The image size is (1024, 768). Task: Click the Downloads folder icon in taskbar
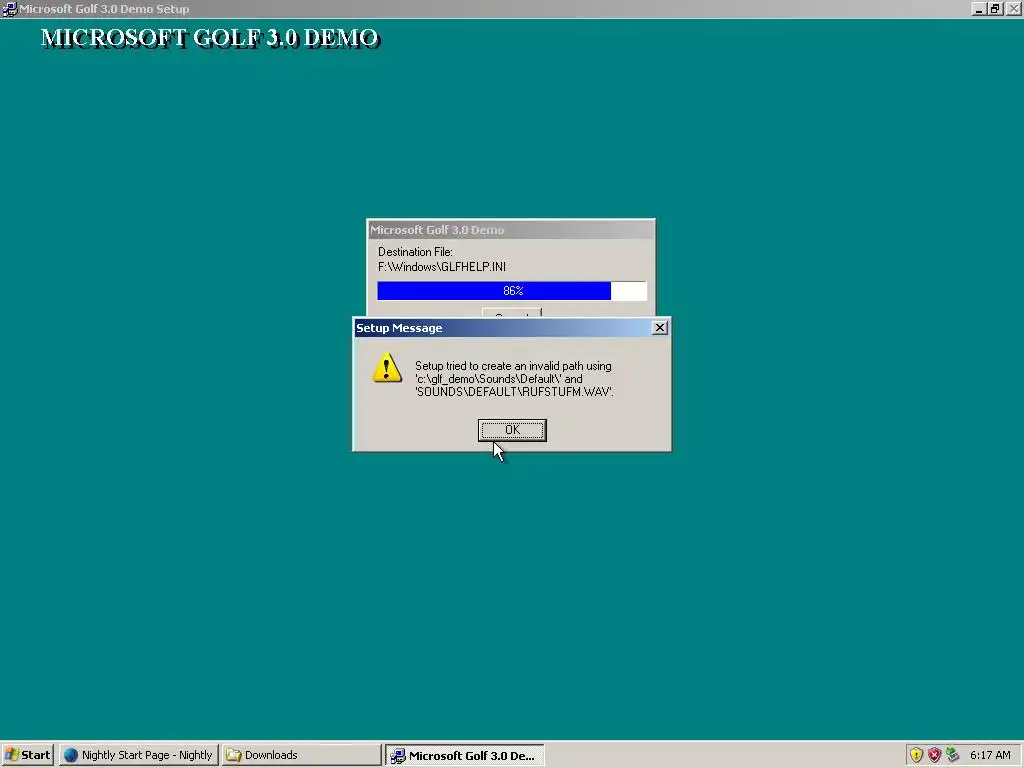[x=233, y=755]
